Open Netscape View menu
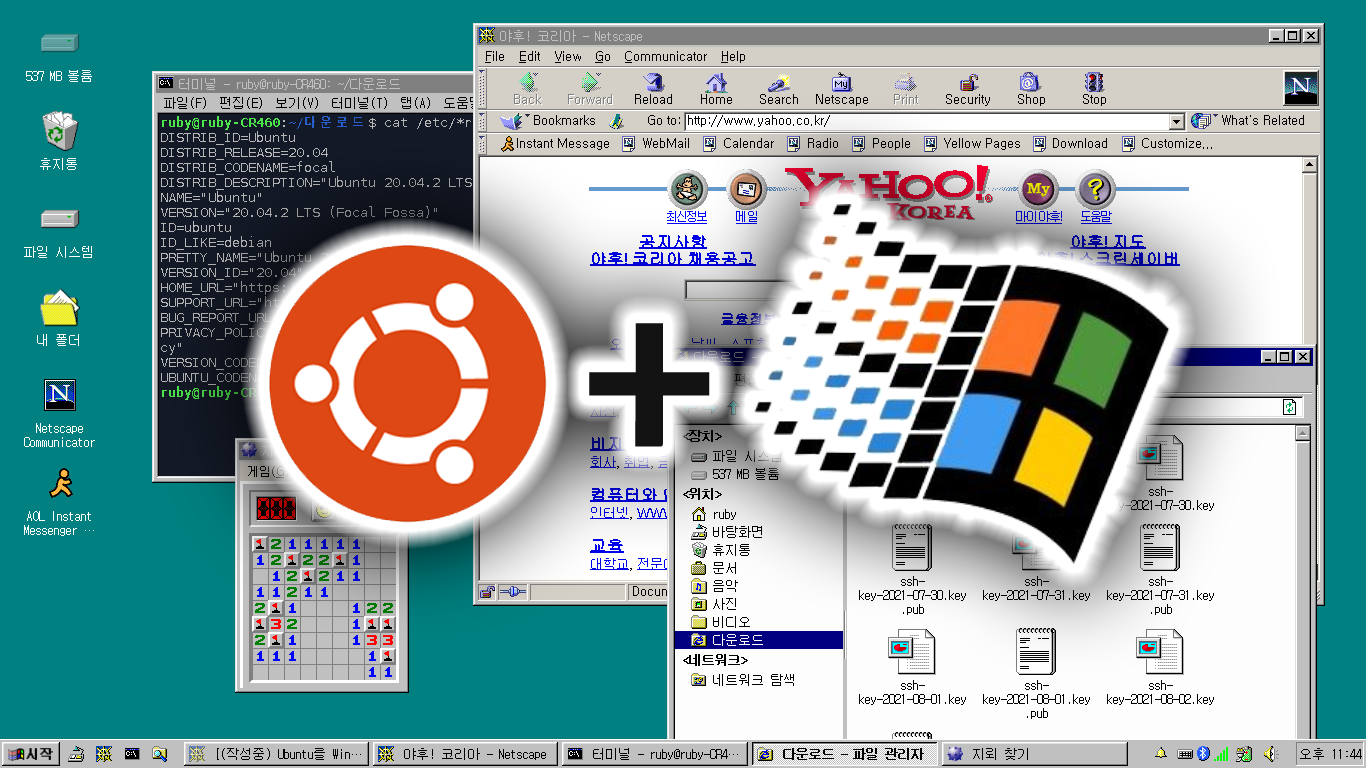This screenshot has height=768, width=1366. point(568,57)
